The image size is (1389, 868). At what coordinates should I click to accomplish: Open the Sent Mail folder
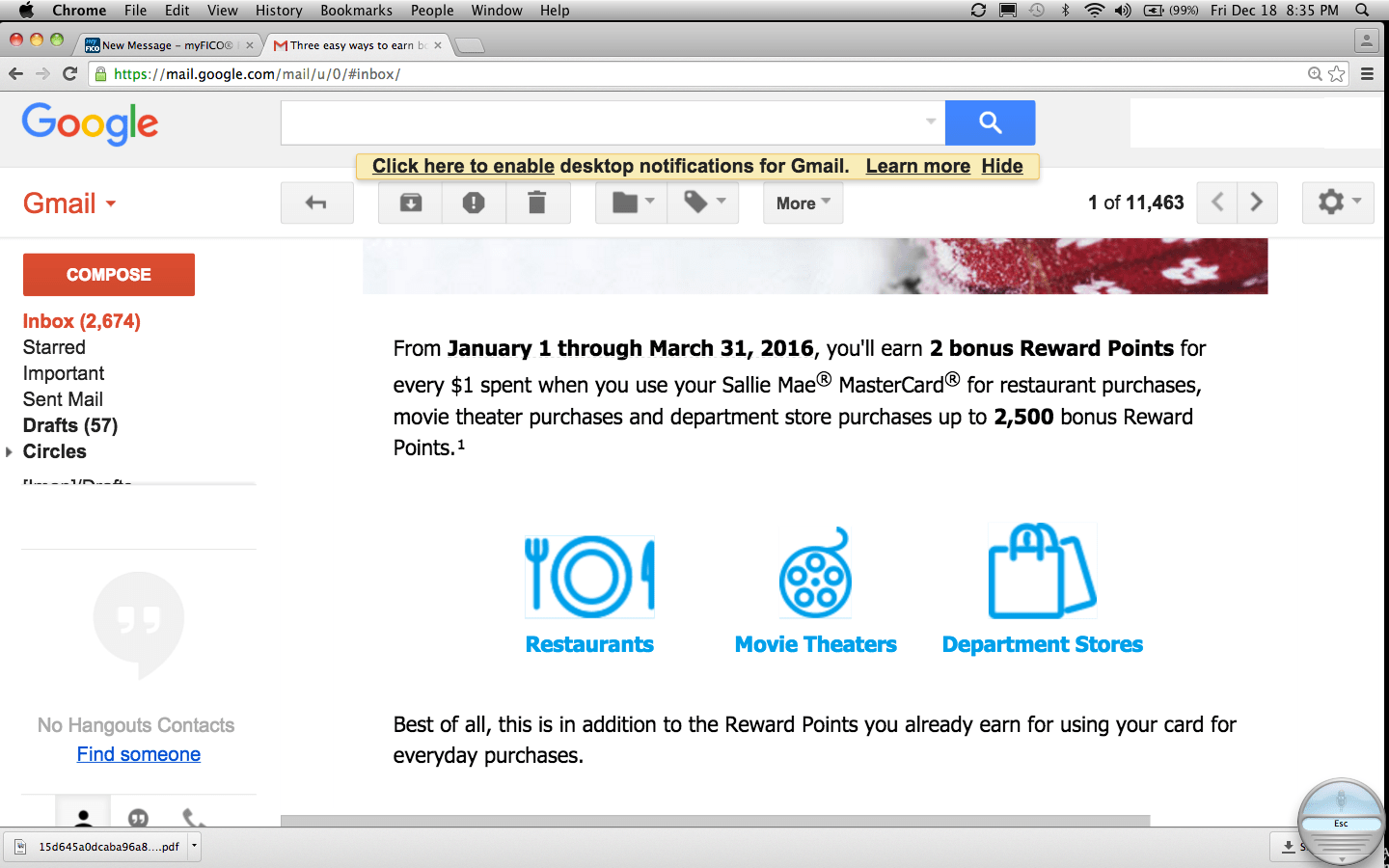coord(63,399)
